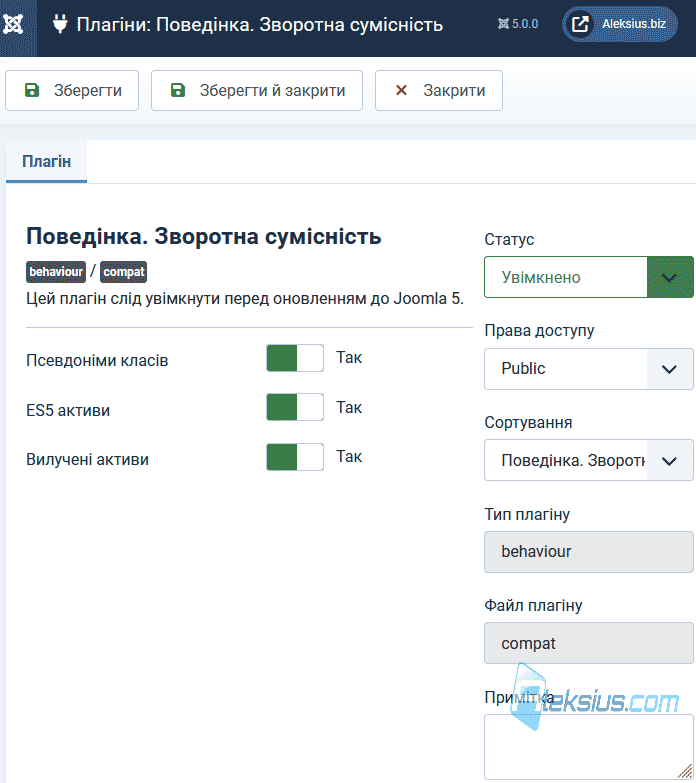Click the Так text beside Вилучені активи

click(348, 456)
